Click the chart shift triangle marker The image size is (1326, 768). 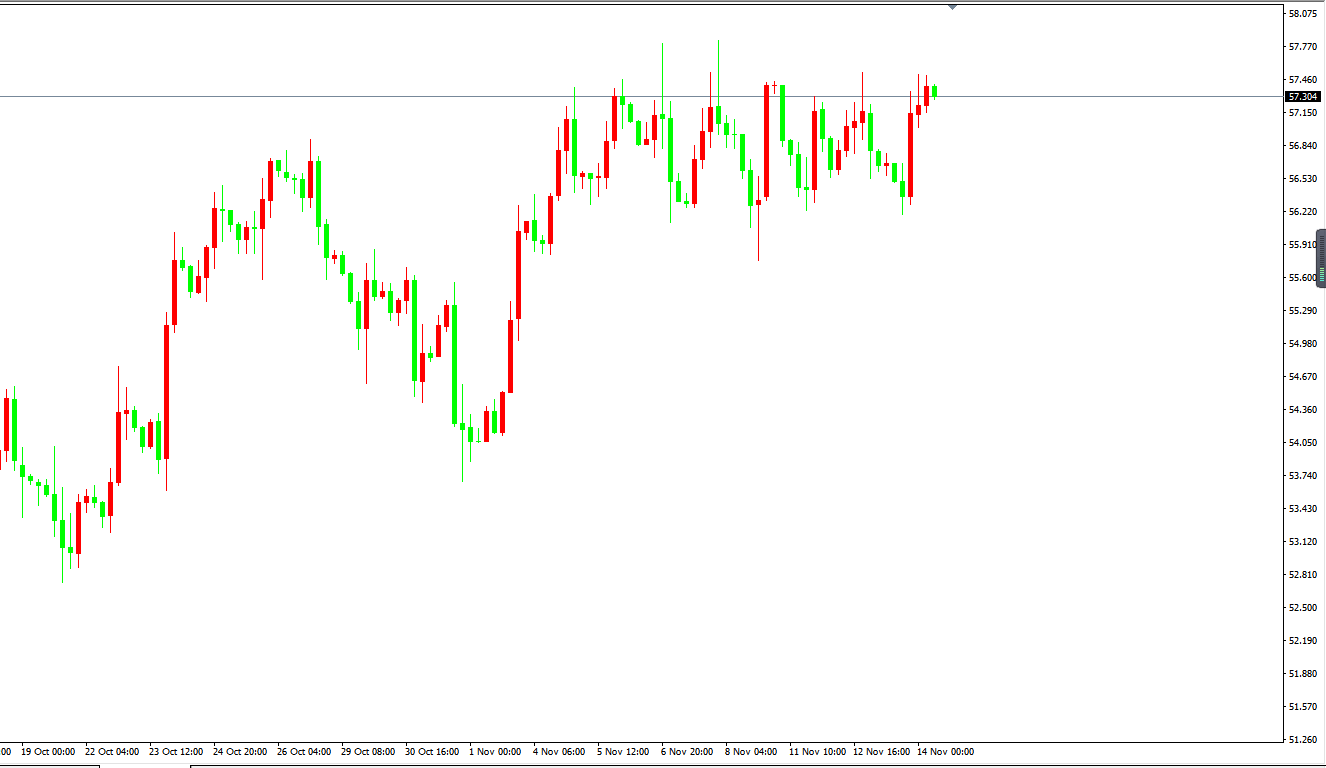tap(952, 7)
